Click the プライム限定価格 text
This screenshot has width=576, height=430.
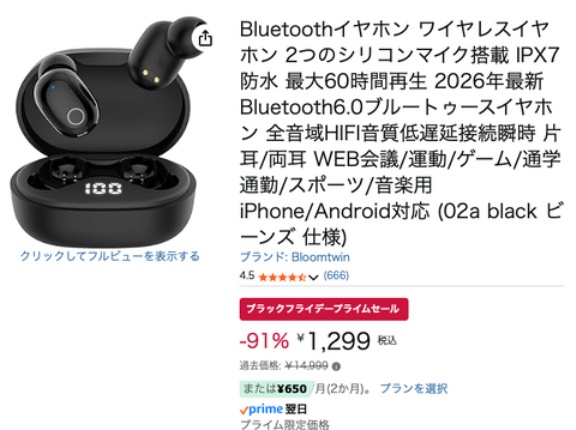coord(285,424)
